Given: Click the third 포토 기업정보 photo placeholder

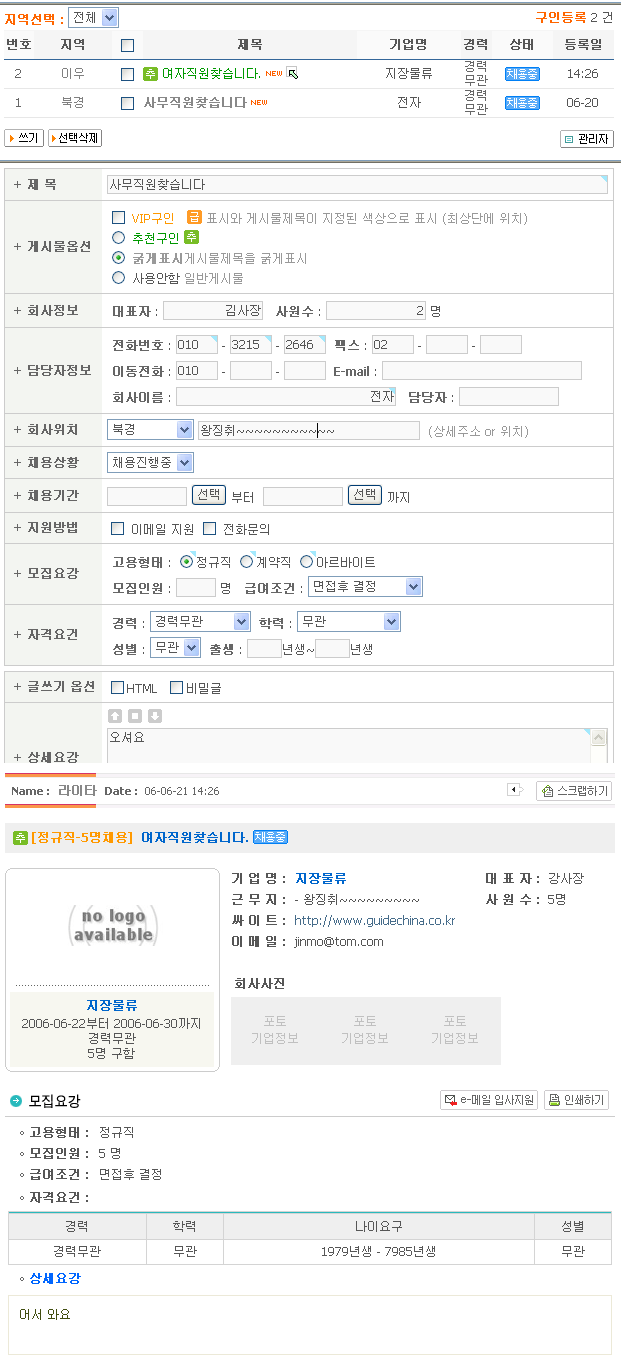Looking at the screenshot, I should click(455, 1030).
